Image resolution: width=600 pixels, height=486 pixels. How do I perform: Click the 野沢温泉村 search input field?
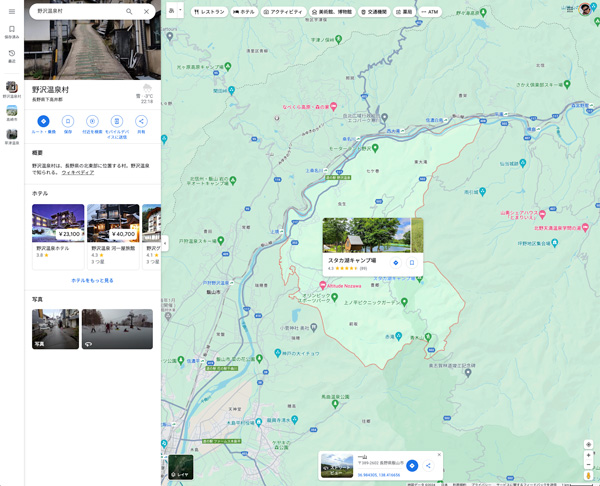click(x=78, y=11)
